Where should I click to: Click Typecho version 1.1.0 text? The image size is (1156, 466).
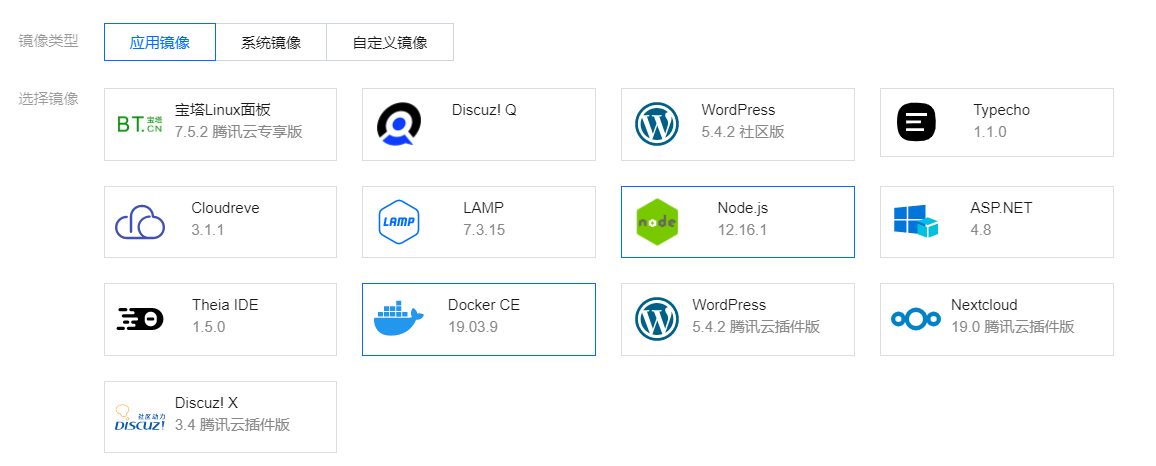(x=989, y=132)
